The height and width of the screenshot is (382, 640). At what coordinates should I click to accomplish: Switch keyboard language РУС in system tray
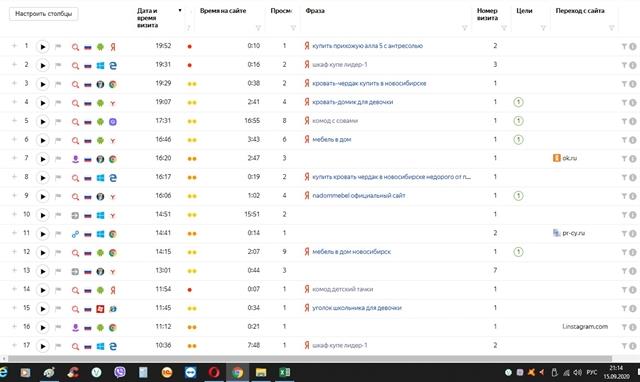tap(591, 372)
